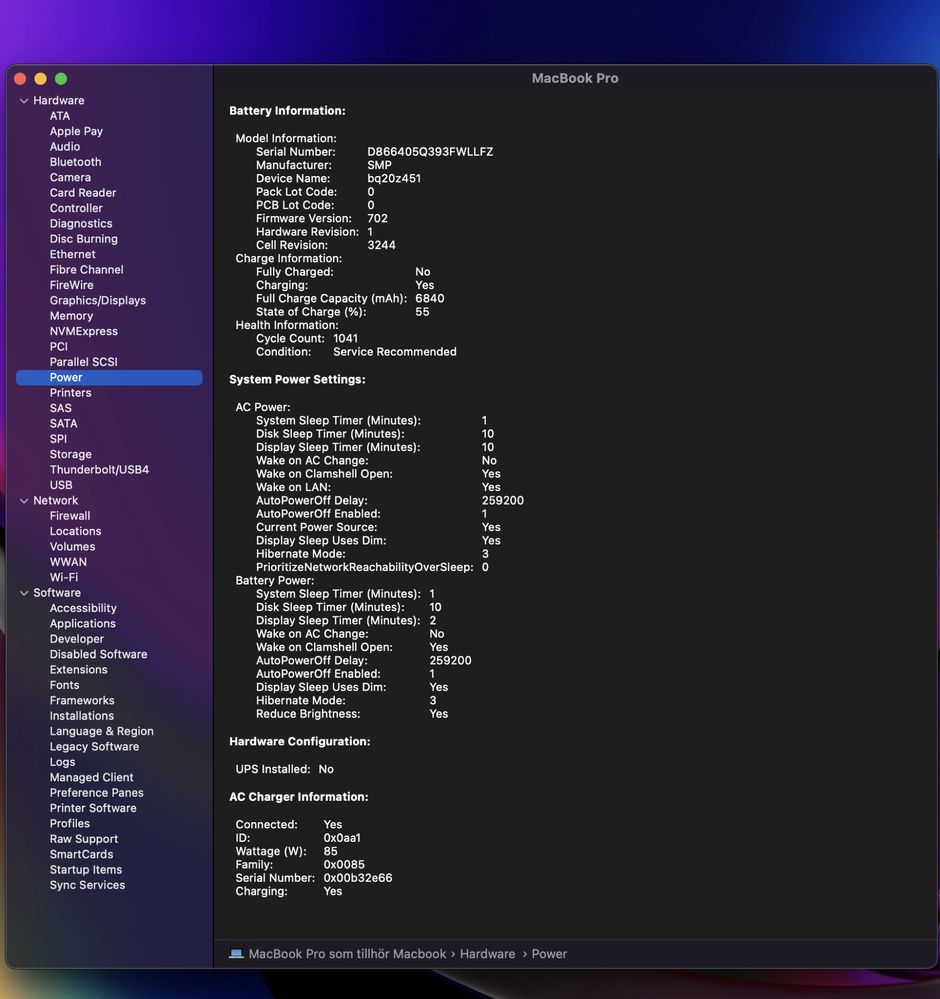Collapse the Network section chevron

[x=24, y=501]
